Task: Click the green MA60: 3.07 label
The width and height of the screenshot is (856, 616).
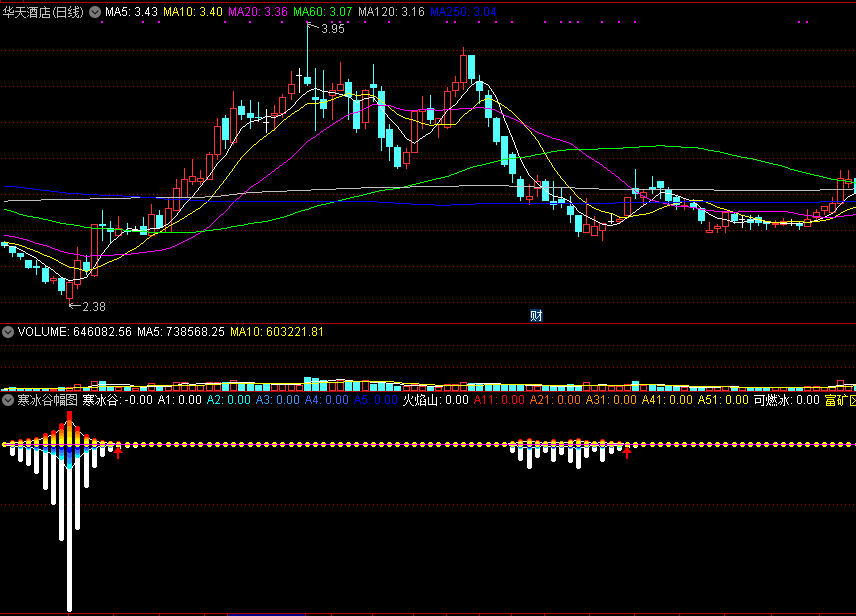Action: (323, 12)
